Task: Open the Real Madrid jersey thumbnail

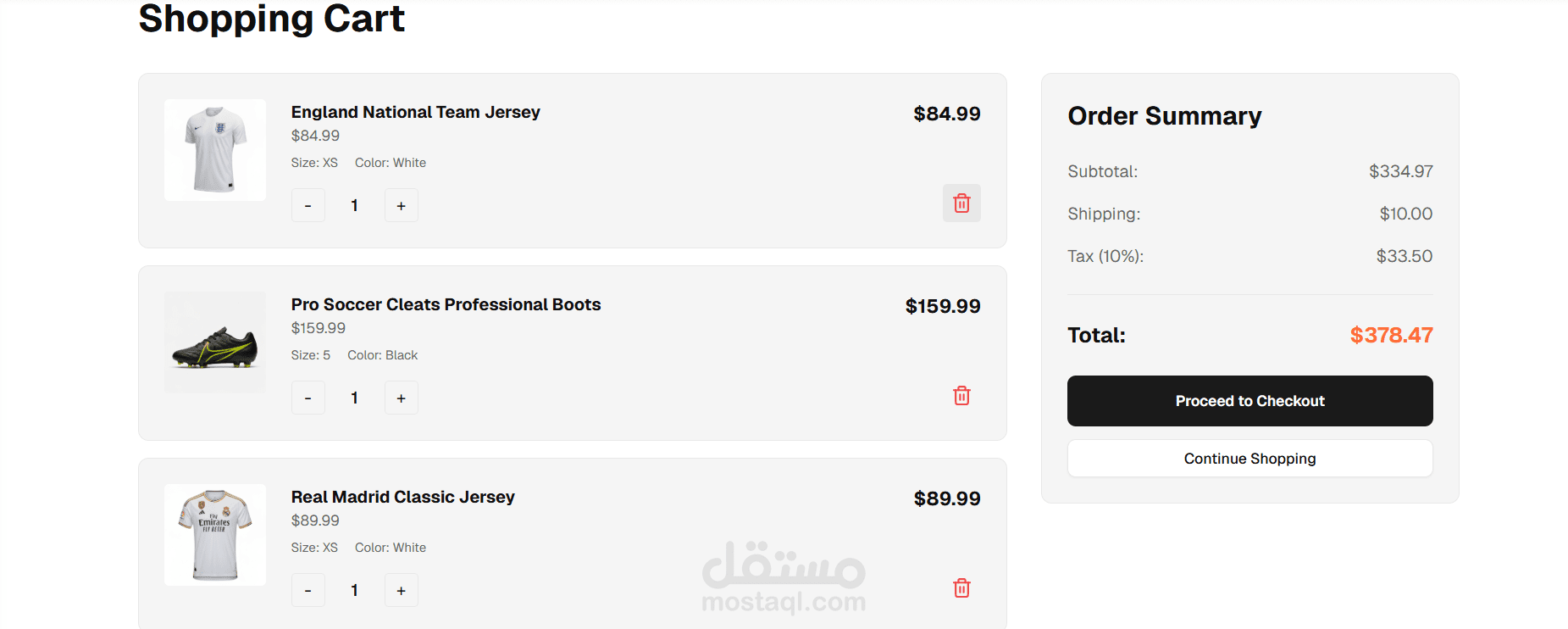Action: pos(215,535)
